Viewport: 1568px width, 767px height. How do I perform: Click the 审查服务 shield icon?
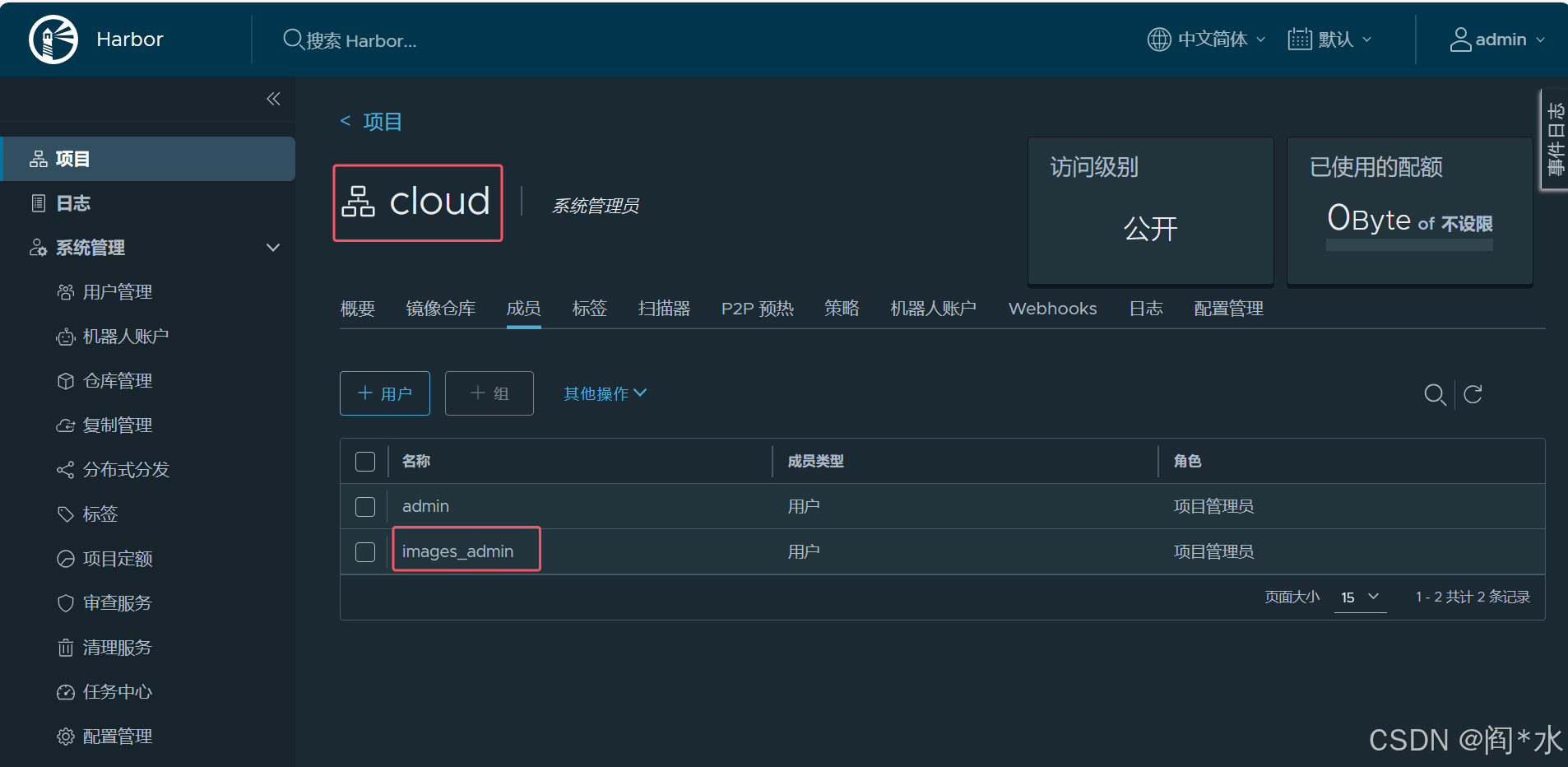(x=66, y=603)
